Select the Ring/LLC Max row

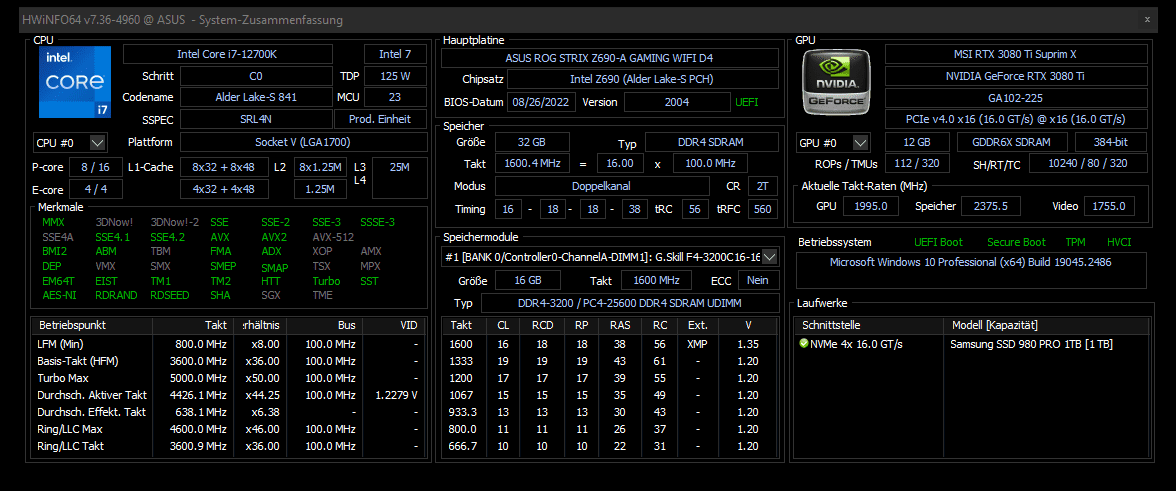(230, 429)
